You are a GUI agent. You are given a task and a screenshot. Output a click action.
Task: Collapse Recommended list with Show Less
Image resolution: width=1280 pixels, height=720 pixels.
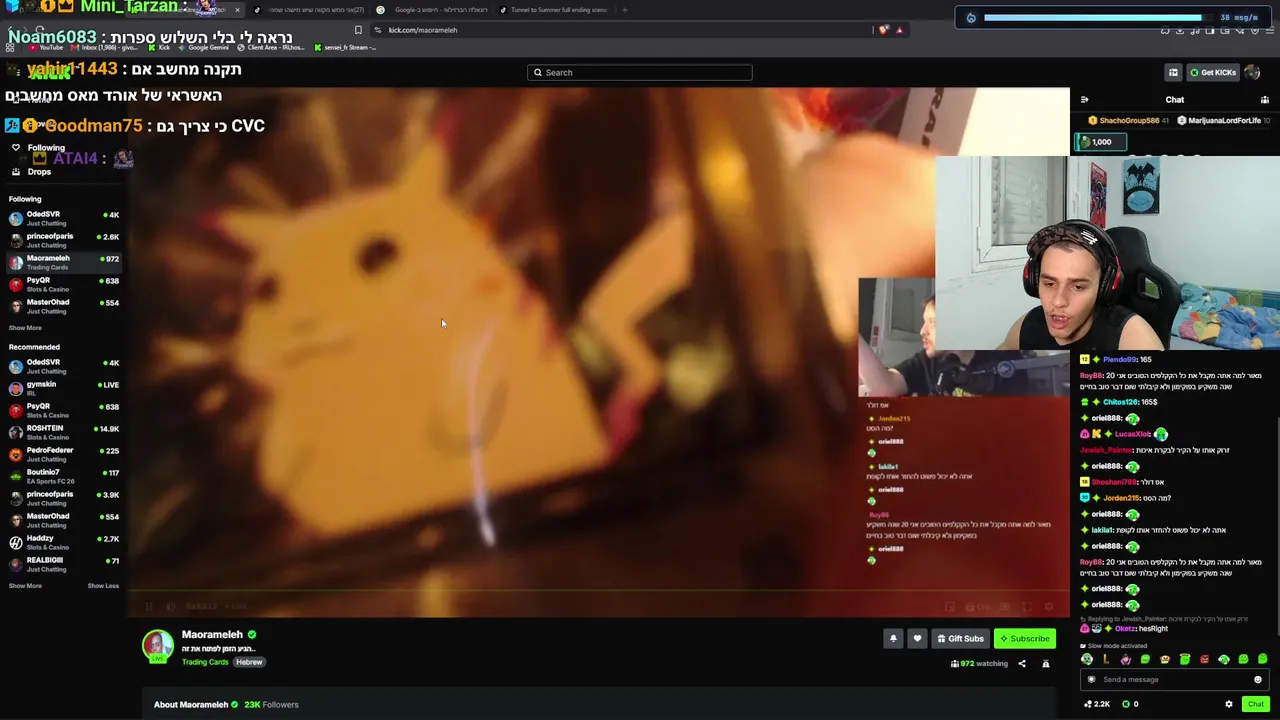[x=103, y=586]
